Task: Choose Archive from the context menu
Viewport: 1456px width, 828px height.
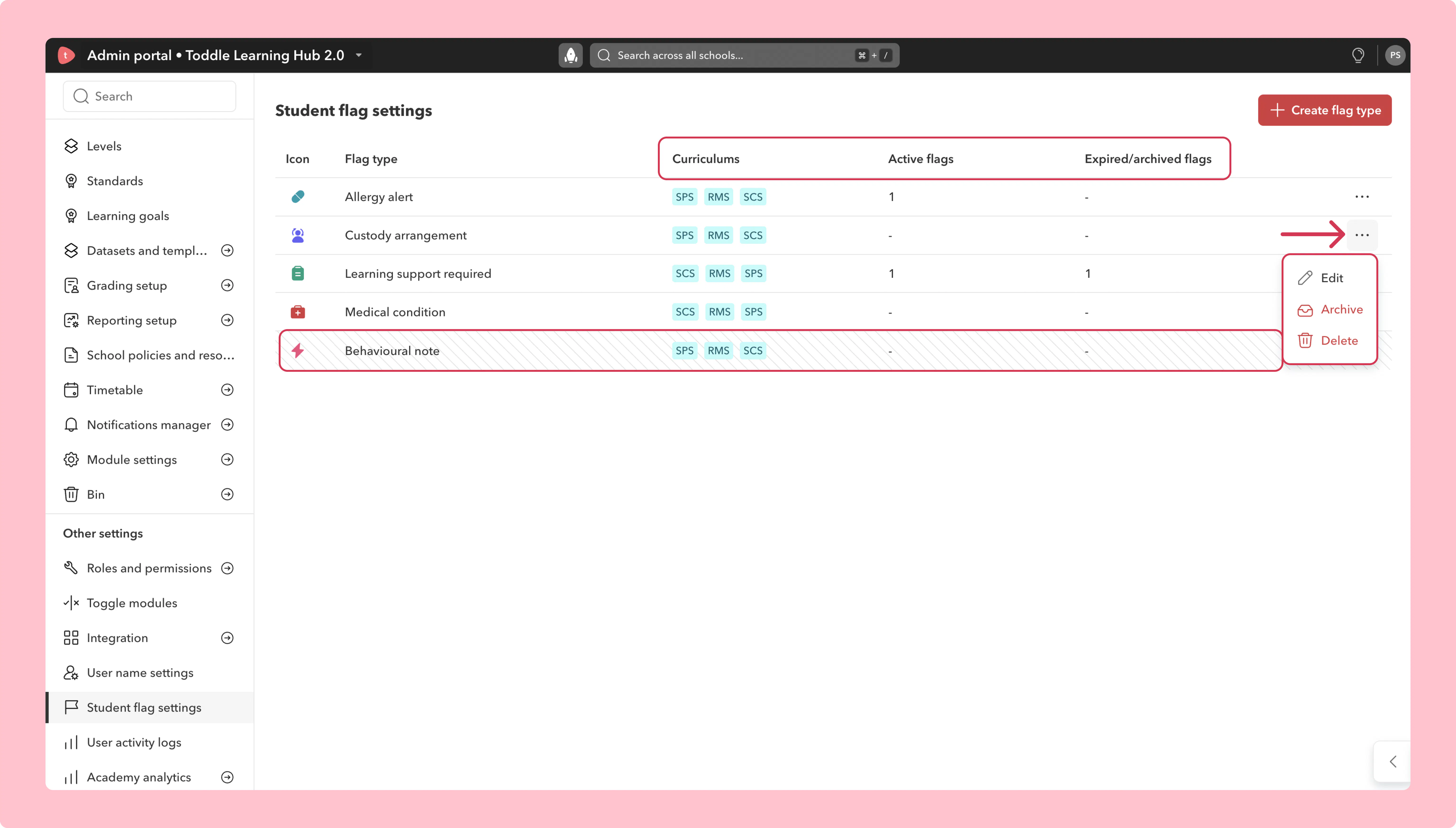Action: pos(1330,309)
